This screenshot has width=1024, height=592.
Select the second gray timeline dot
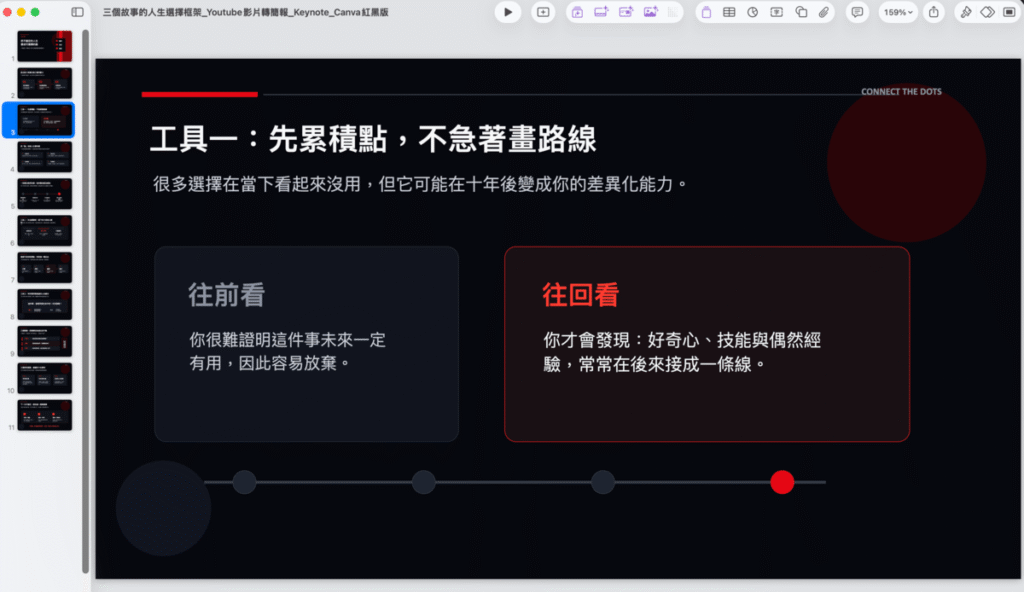(423, 482)
